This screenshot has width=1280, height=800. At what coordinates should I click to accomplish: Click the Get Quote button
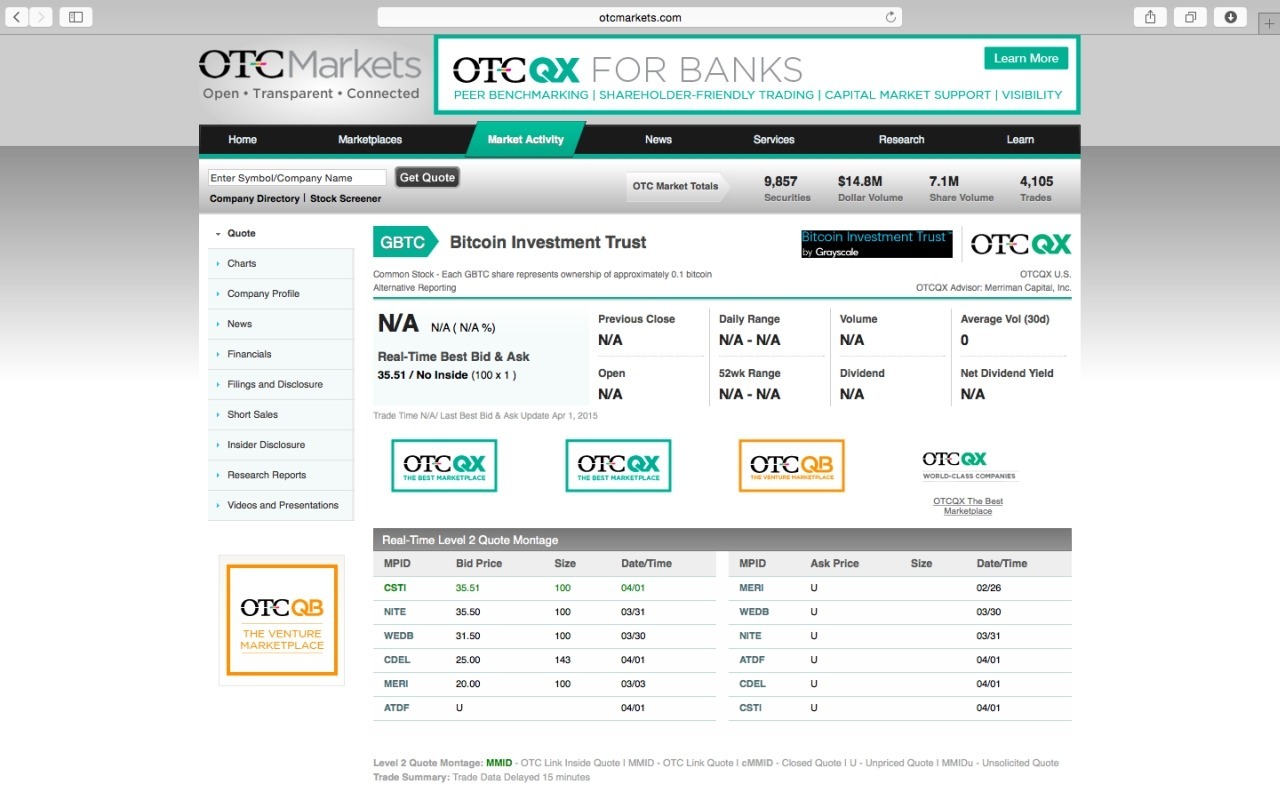tap(427, 178)
